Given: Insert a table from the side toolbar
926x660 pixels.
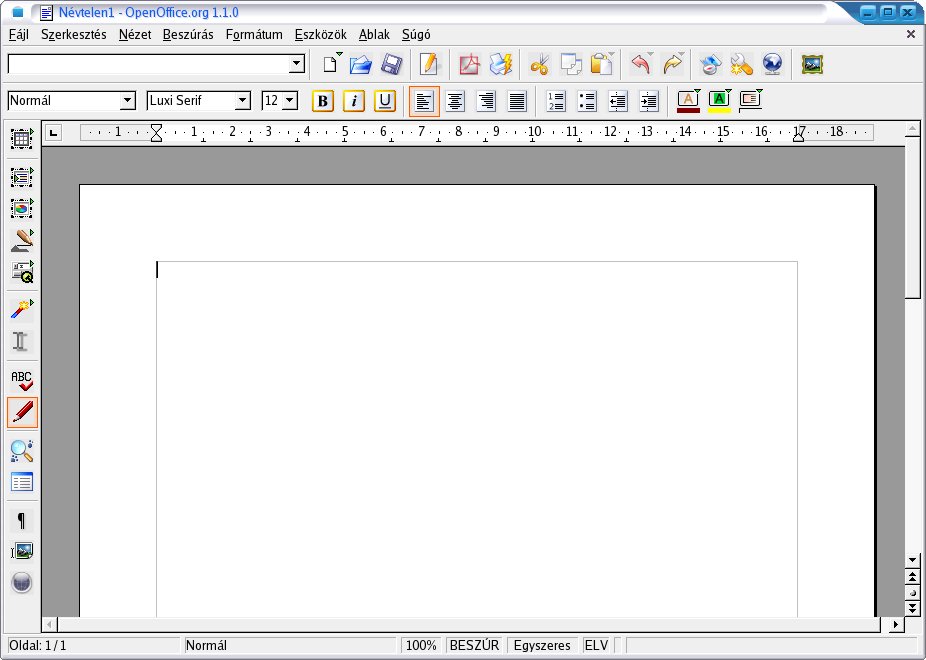Looking at the screenshot, I should (22, 139).
